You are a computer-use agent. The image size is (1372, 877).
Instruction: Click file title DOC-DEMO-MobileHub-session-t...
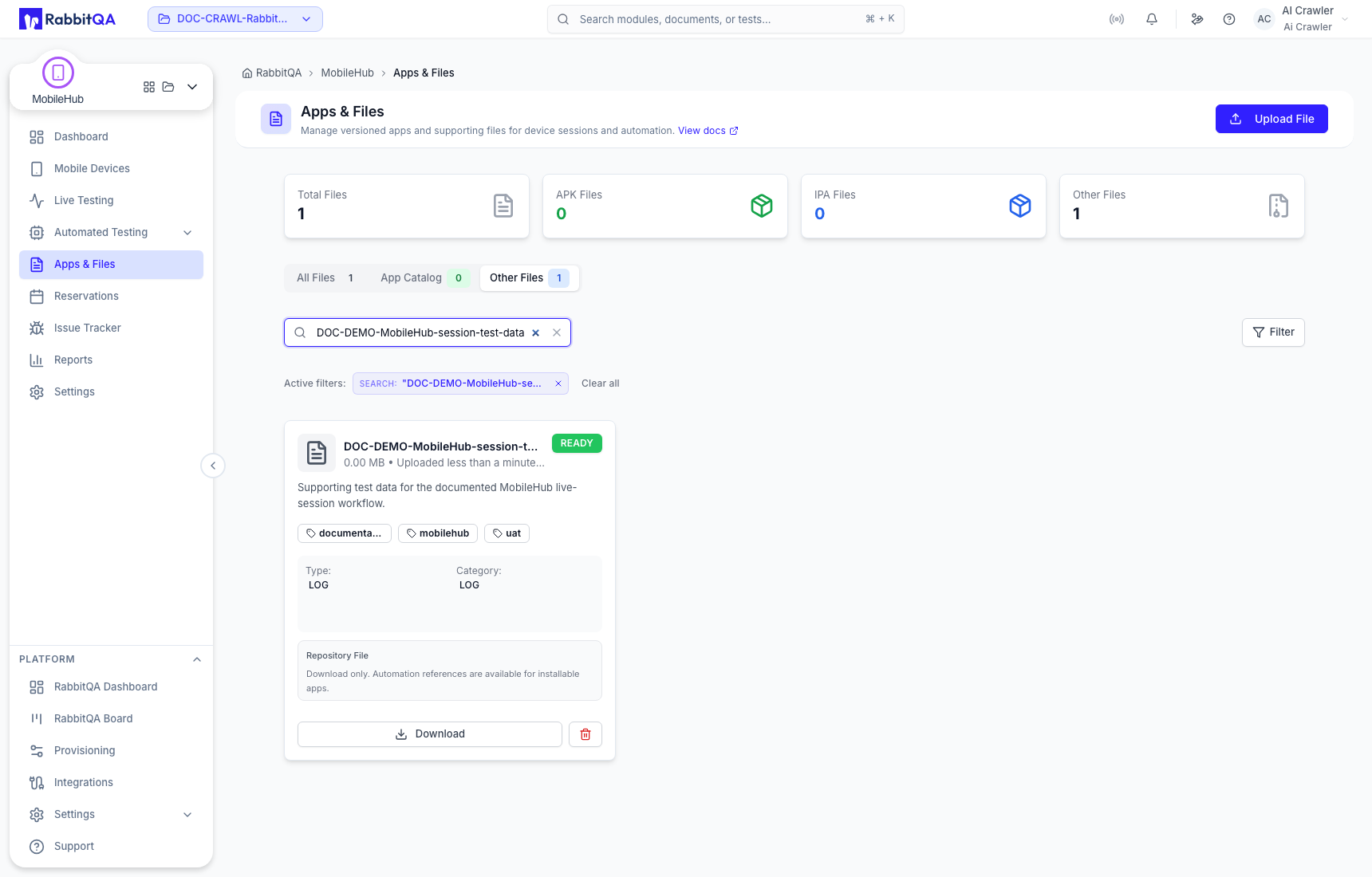click(x=441, y=446)
